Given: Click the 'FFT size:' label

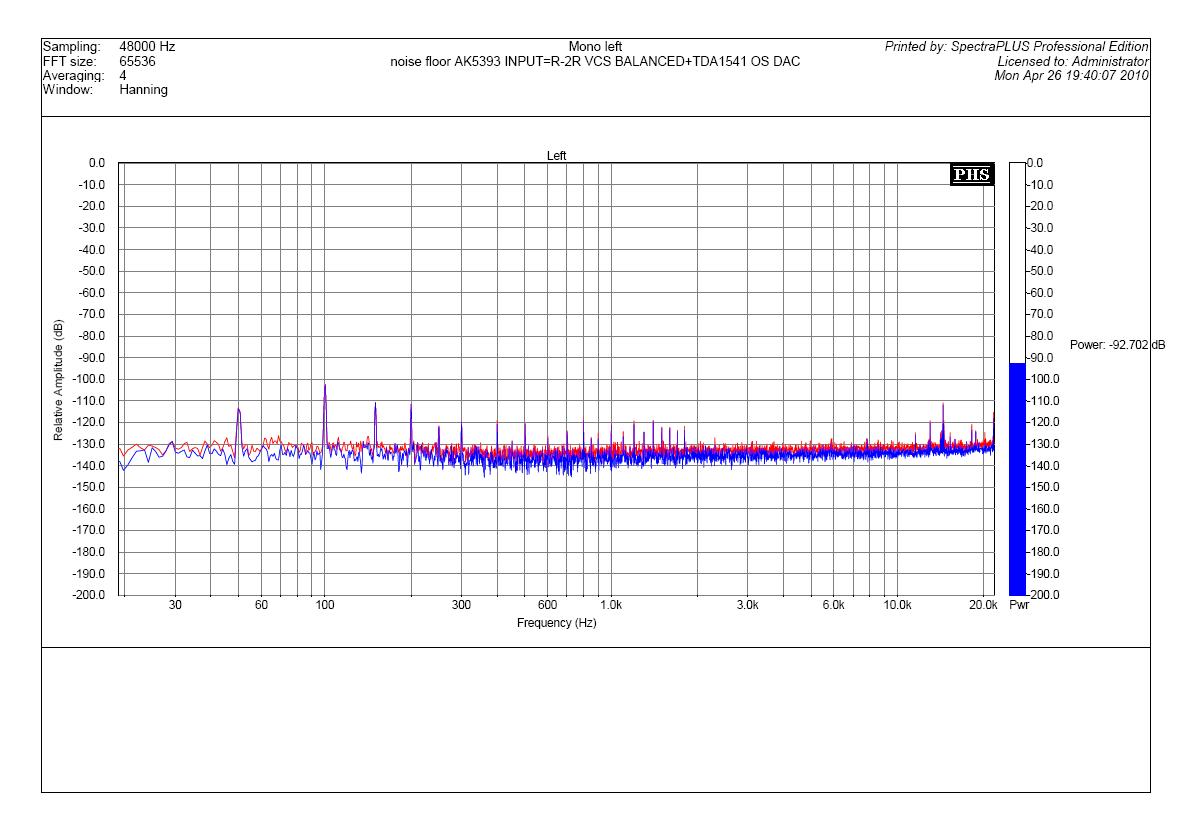Looking at the screenshot, I should (x=69, y=61).
